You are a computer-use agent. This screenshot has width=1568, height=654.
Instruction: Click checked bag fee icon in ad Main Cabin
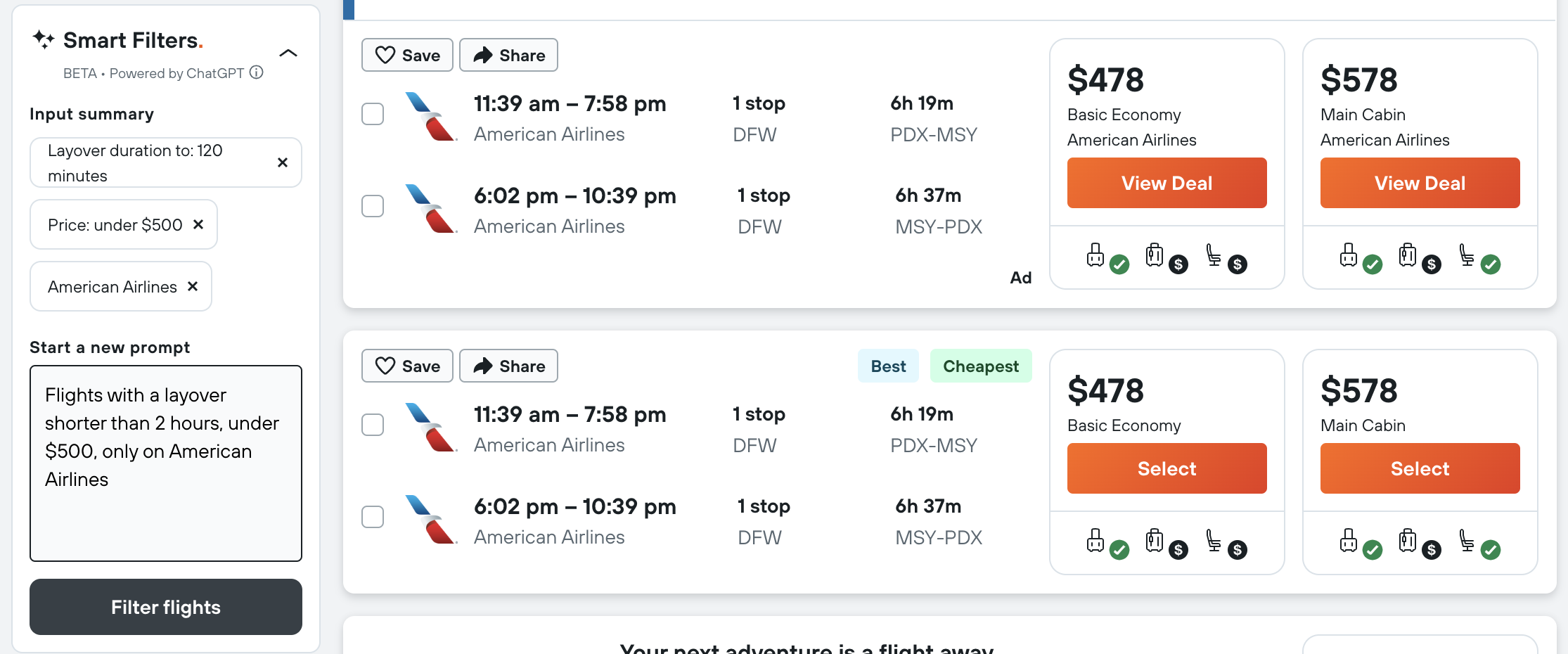(1419, 257)
